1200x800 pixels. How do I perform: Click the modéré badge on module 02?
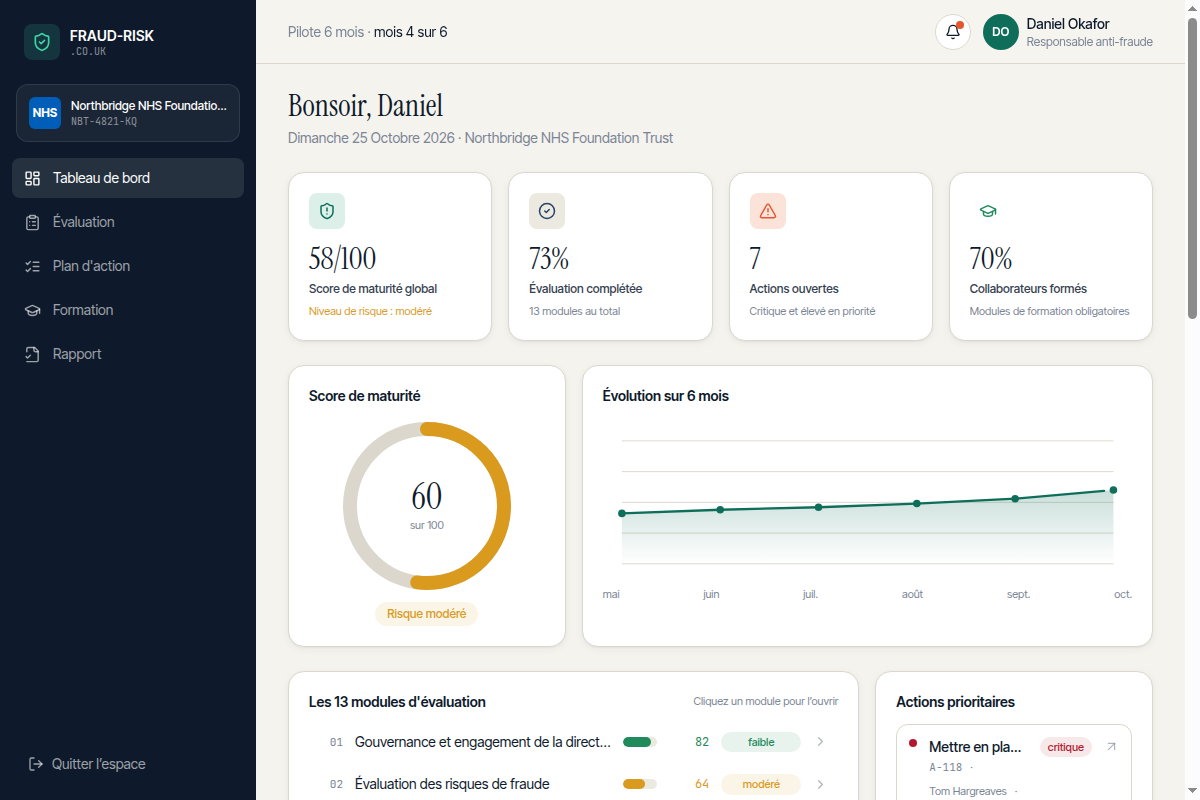(761, 784)
